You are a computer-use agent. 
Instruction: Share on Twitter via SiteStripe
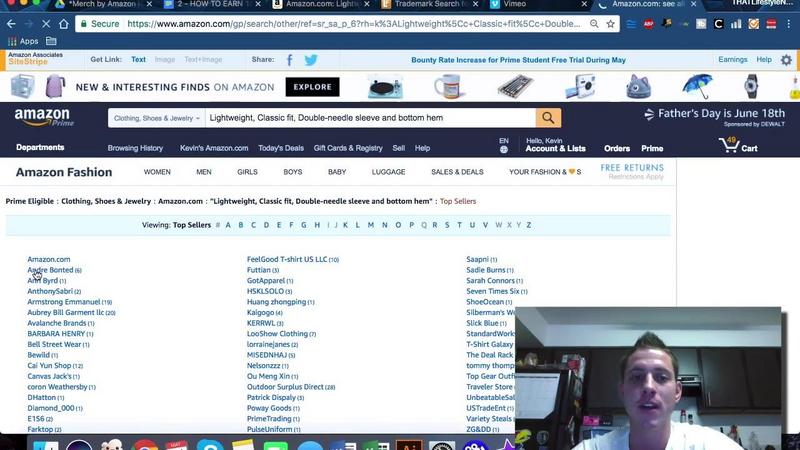coord(311,60)
